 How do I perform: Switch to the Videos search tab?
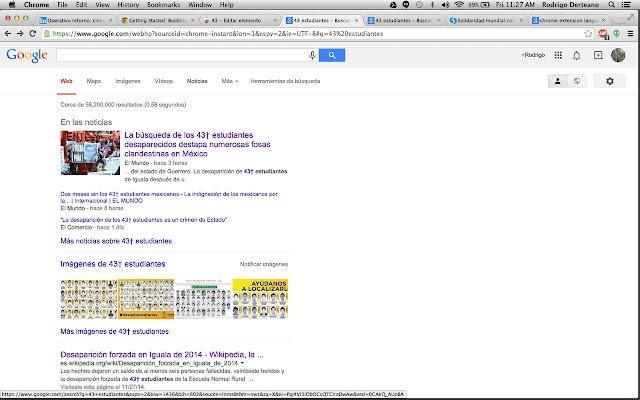tap(164, 81)
